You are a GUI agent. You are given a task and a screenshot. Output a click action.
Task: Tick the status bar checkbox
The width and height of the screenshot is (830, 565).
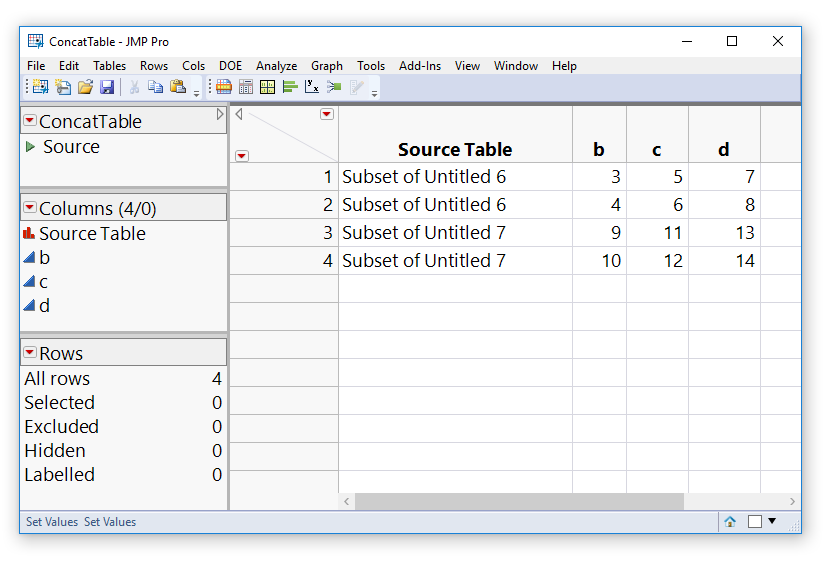click(x=755, y=522)
